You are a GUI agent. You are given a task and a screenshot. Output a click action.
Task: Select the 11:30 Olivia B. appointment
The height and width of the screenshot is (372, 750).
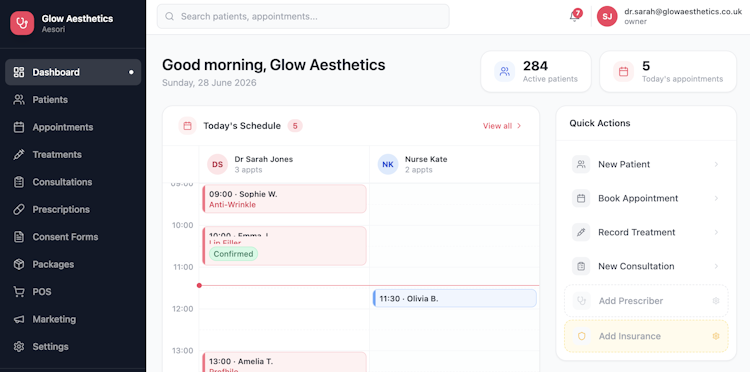point(454,298)
